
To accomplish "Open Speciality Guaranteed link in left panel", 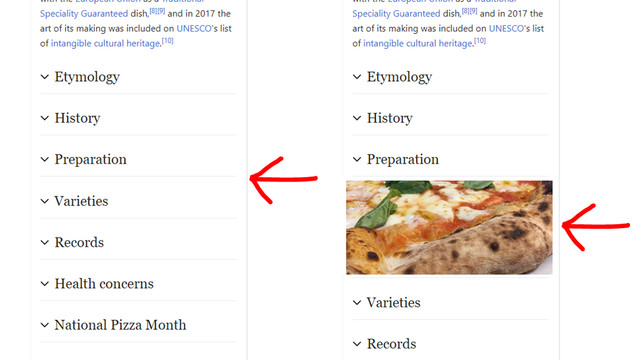I will 84,13.
